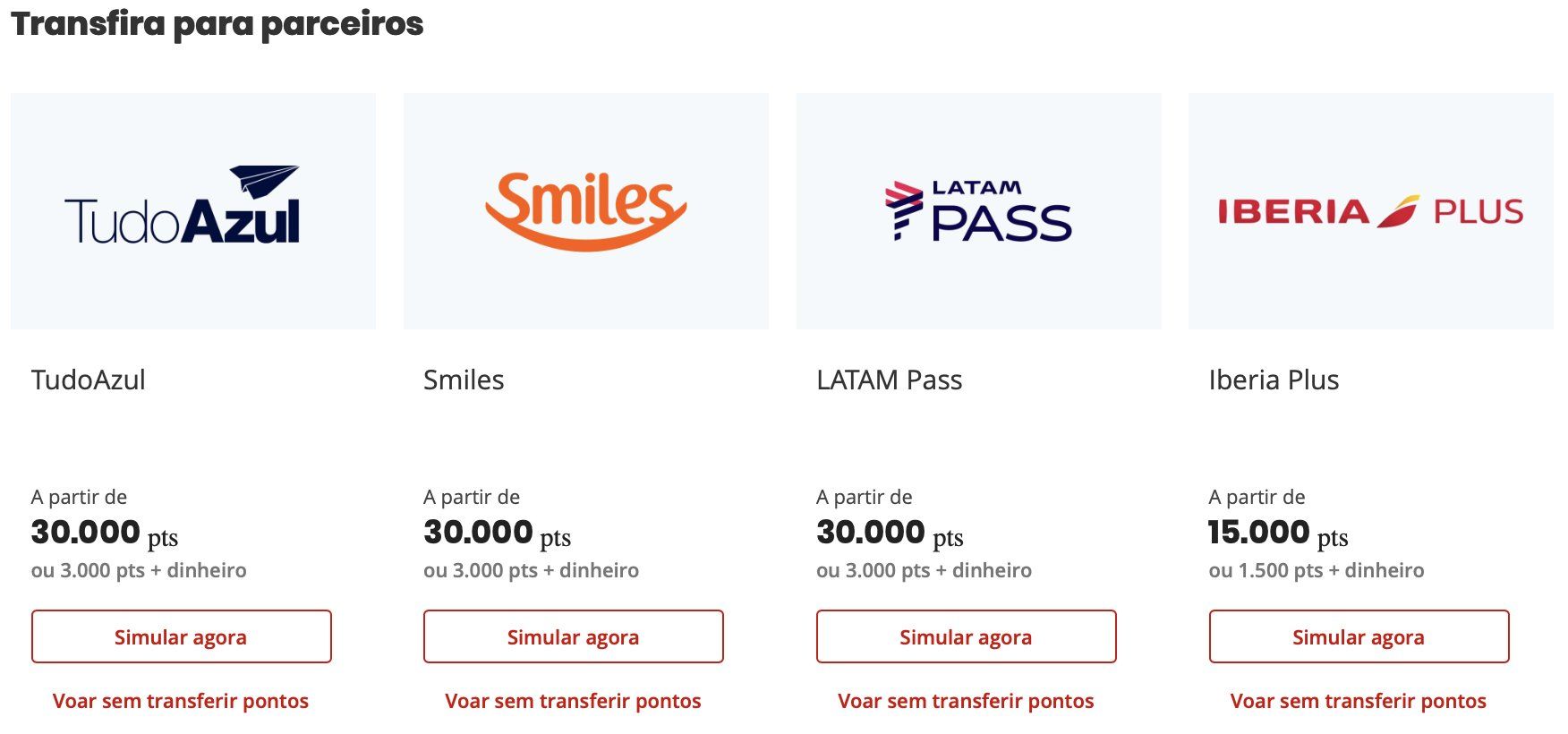
Task: Click the Transfira para parceiros heading
Action: (x=217, y=23)
